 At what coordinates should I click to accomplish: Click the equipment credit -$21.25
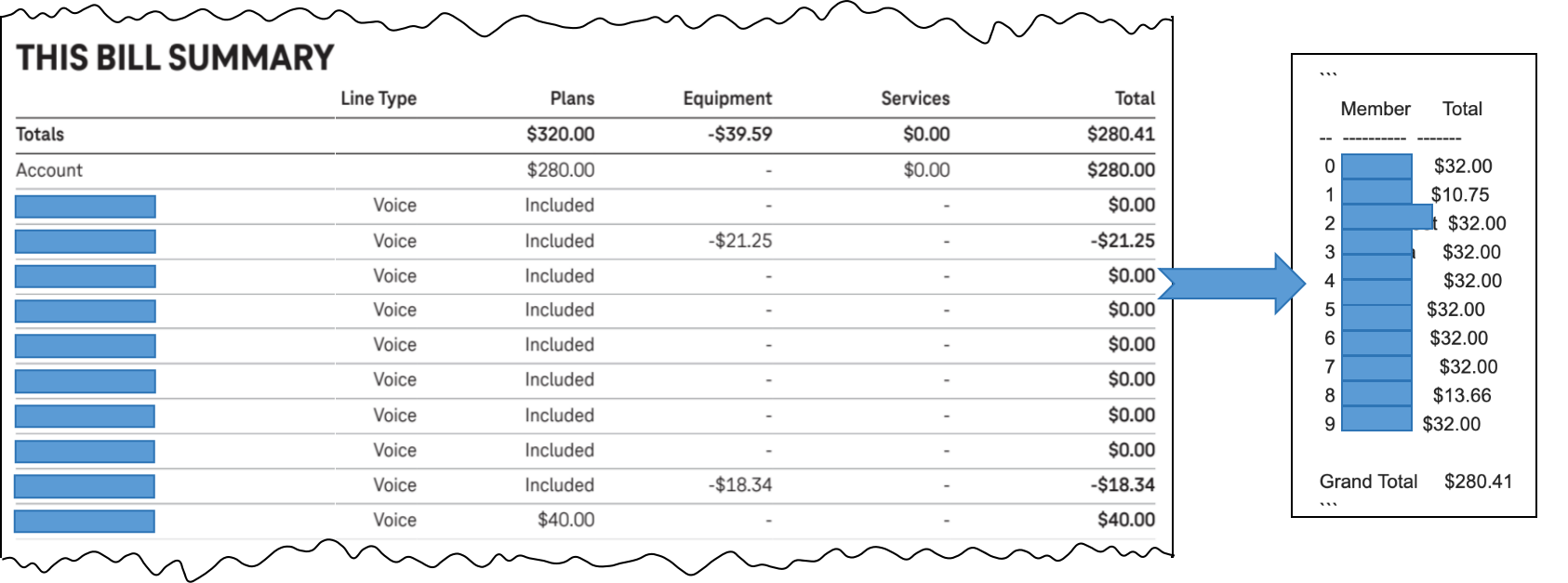click(x=740, y=241)
